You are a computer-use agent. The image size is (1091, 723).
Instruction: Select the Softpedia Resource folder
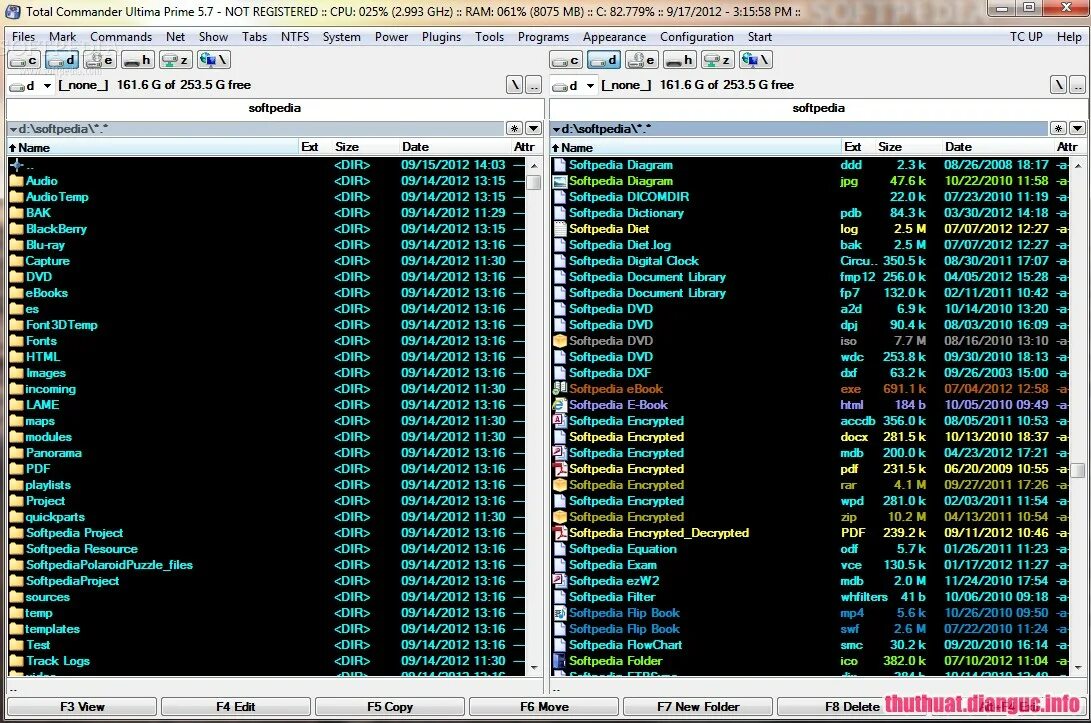[267, 549]
